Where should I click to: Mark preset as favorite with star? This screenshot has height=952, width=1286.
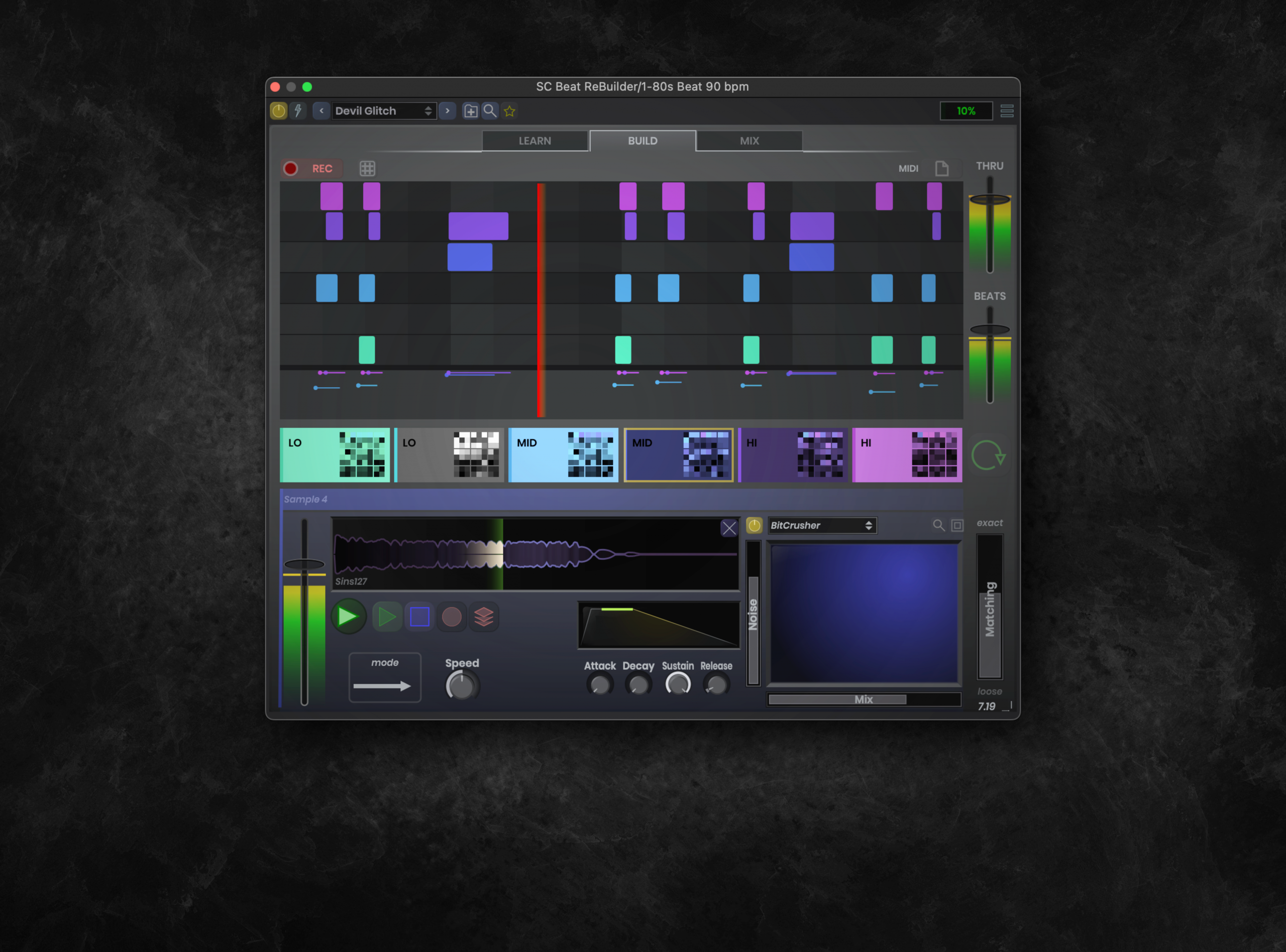tap(509, 110)
